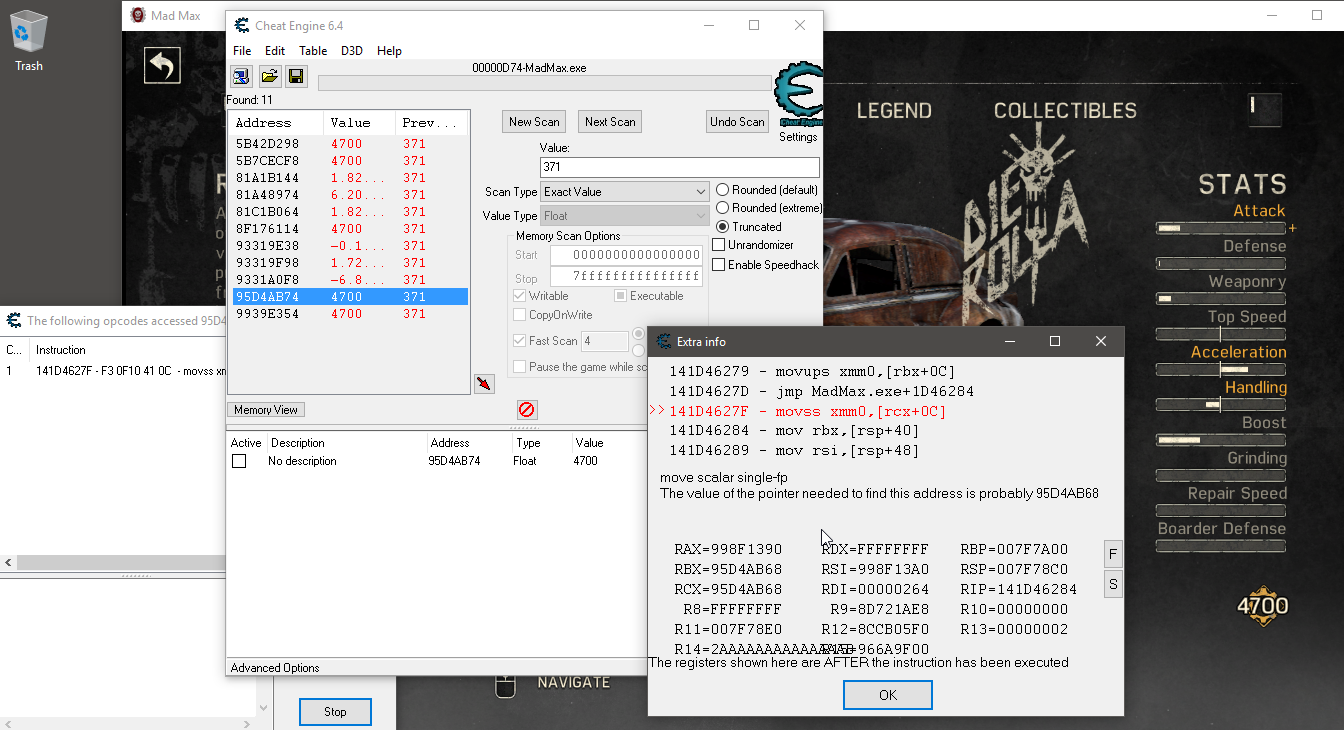Click the Value input field

[679, 168]
